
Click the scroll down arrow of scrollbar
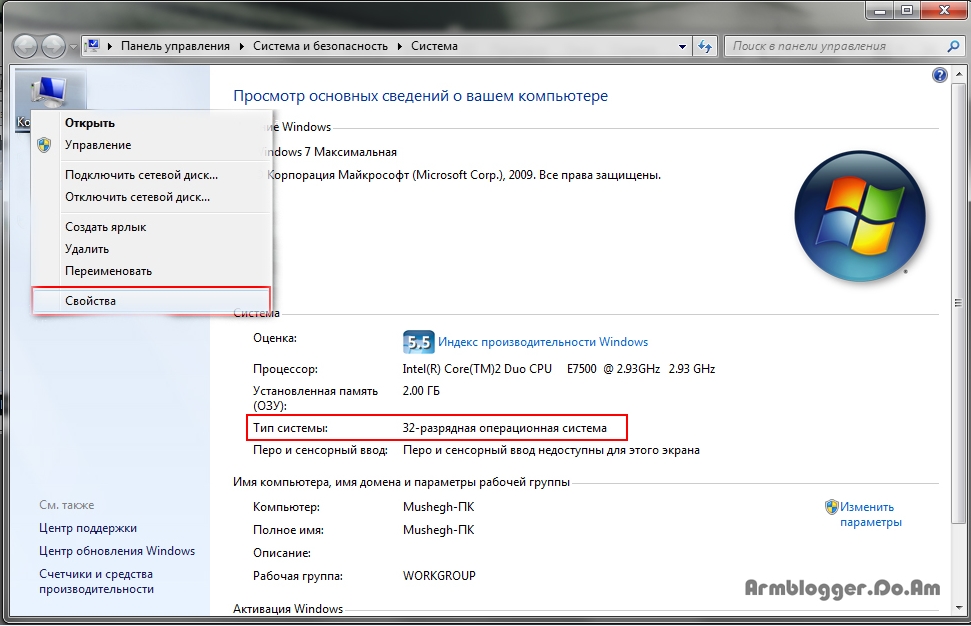point(959,607)
